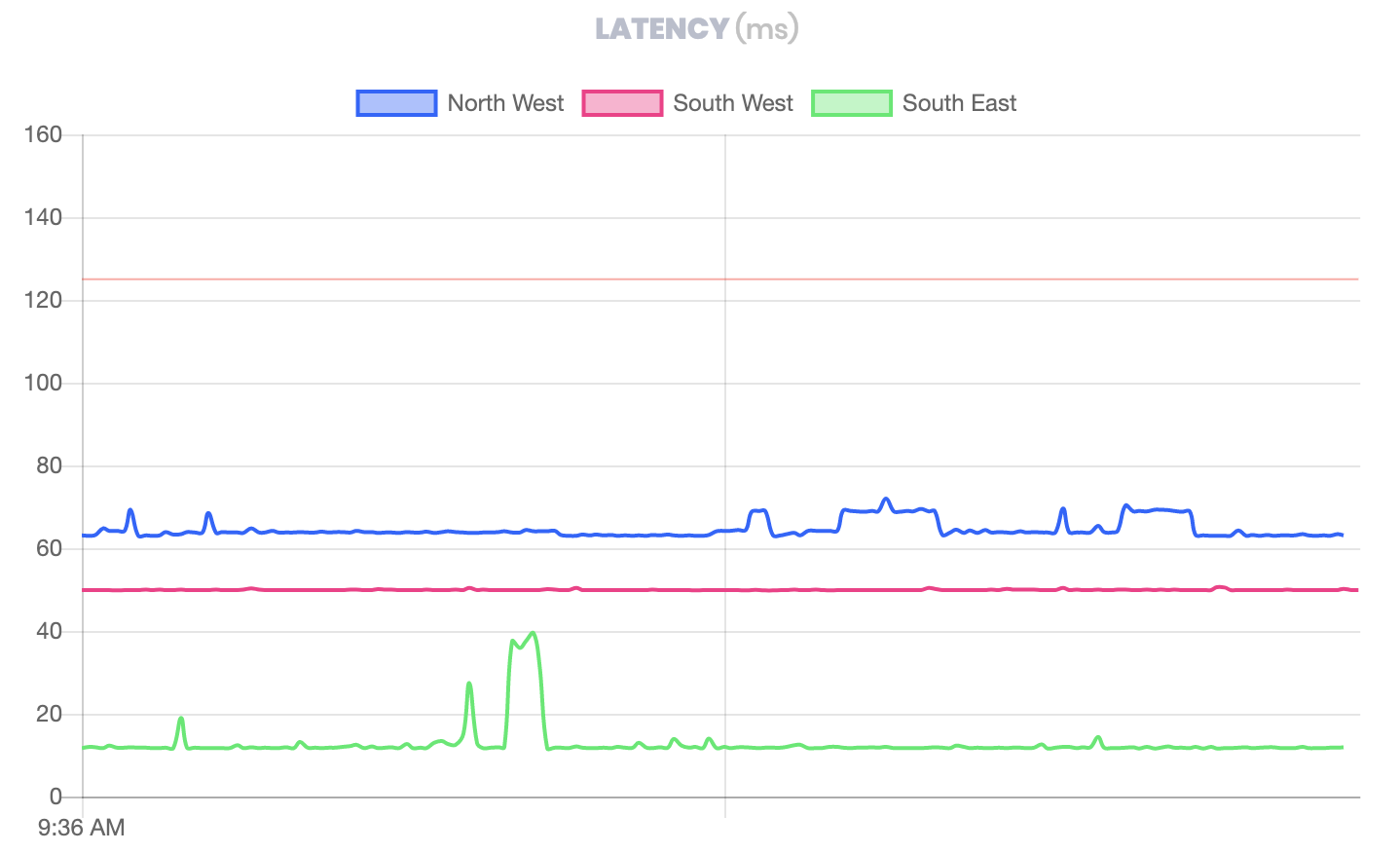Viewport: 1400px width, 853px height.
Task: Toggle the North West series via its blue swatch
Action: (396, 103)
